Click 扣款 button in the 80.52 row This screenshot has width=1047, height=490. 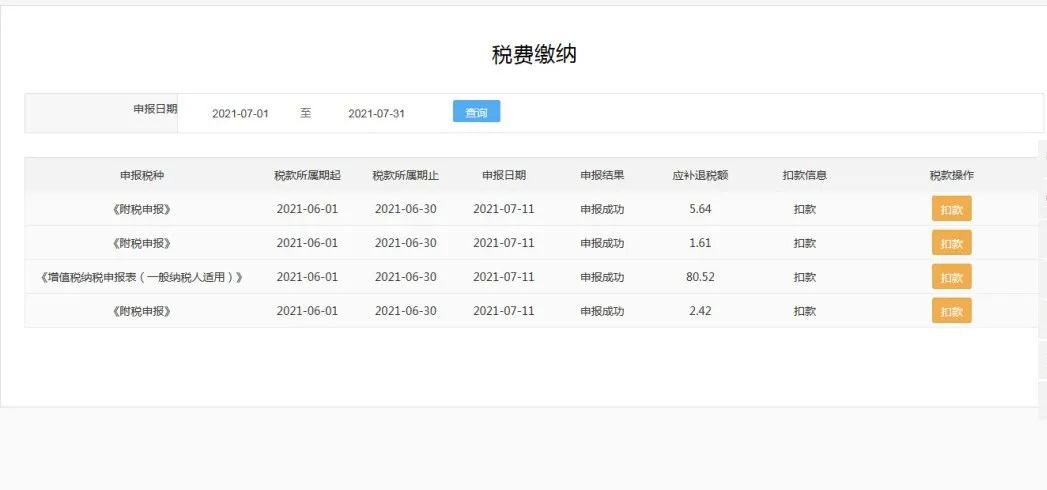tap(952, 277)
